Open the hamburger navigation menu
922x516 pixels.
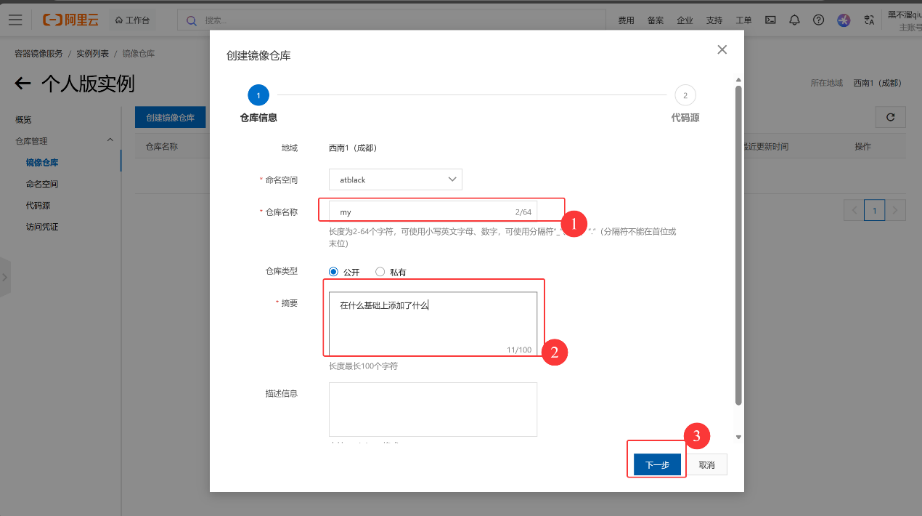[15, 20]
